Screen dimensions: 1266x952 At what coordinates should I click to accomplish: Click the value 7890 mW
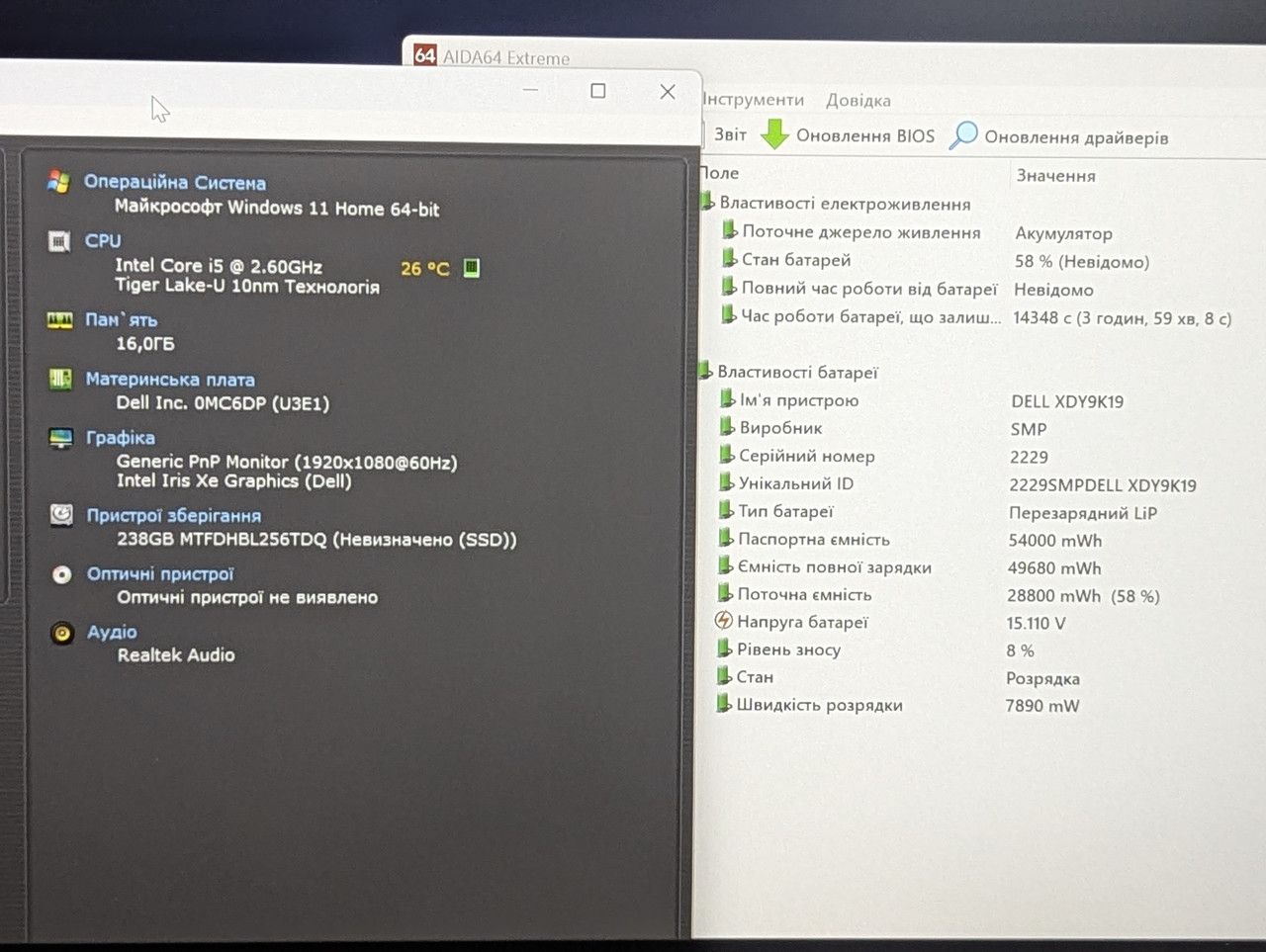[1042, 706]
